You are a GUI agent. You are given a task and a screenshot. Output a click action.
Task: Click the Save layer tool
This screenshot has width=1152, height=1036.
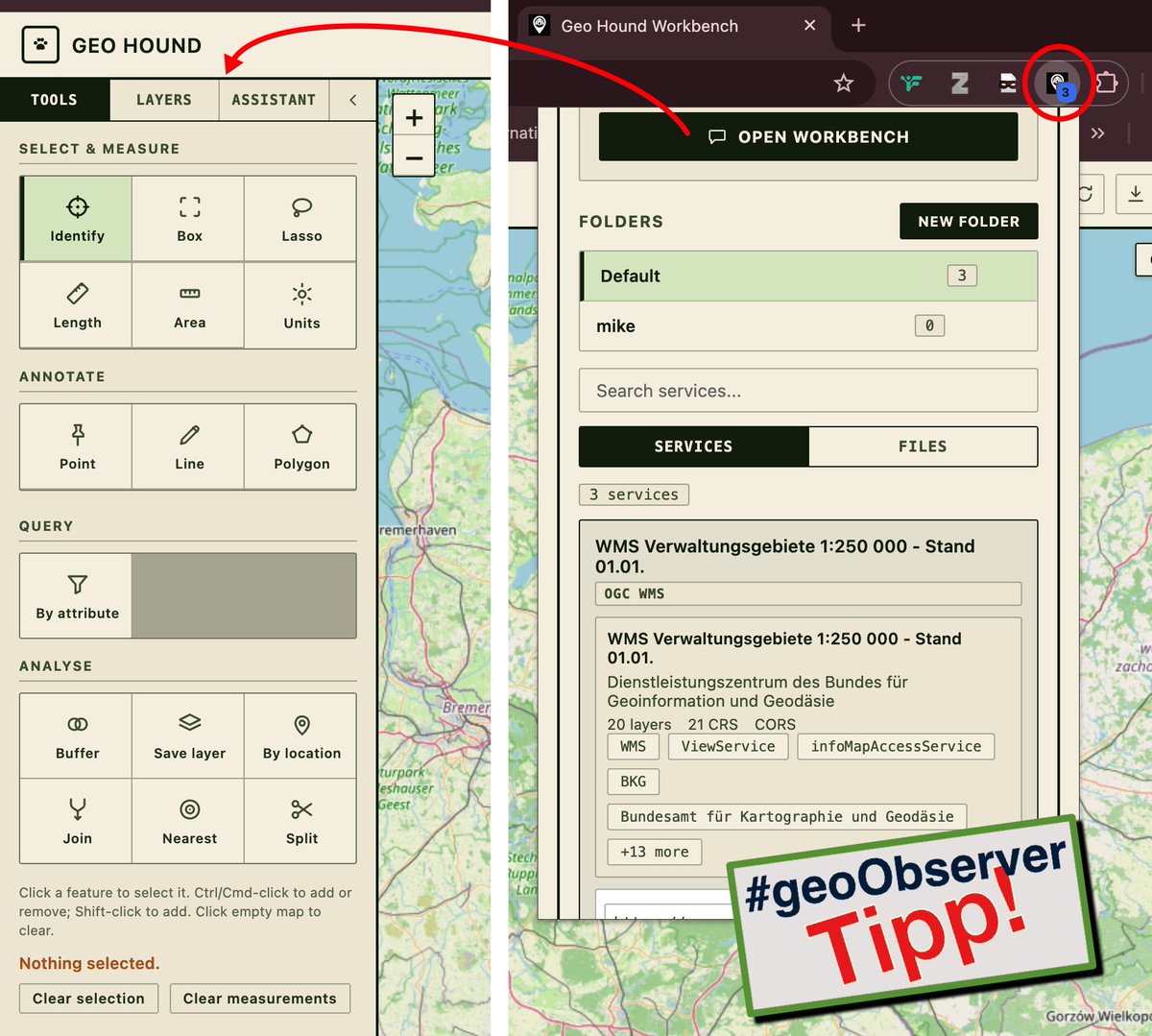click(x=189, y=736)
